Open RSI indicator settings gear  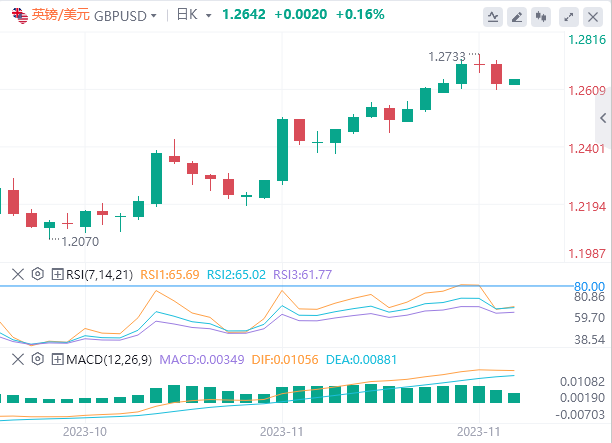(x=38, y=273)
